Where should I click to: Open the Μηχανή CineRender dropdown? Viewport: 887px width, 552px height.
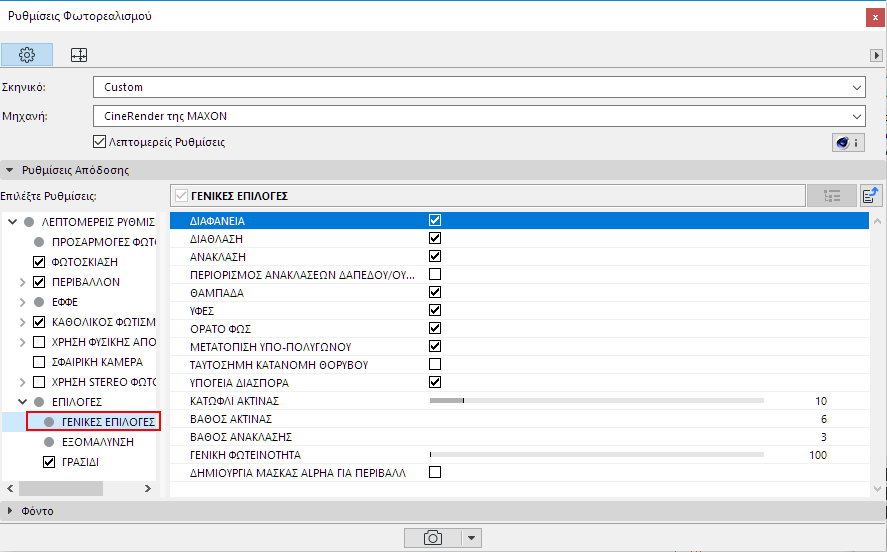pyautogui.click(x=479, y=116)
